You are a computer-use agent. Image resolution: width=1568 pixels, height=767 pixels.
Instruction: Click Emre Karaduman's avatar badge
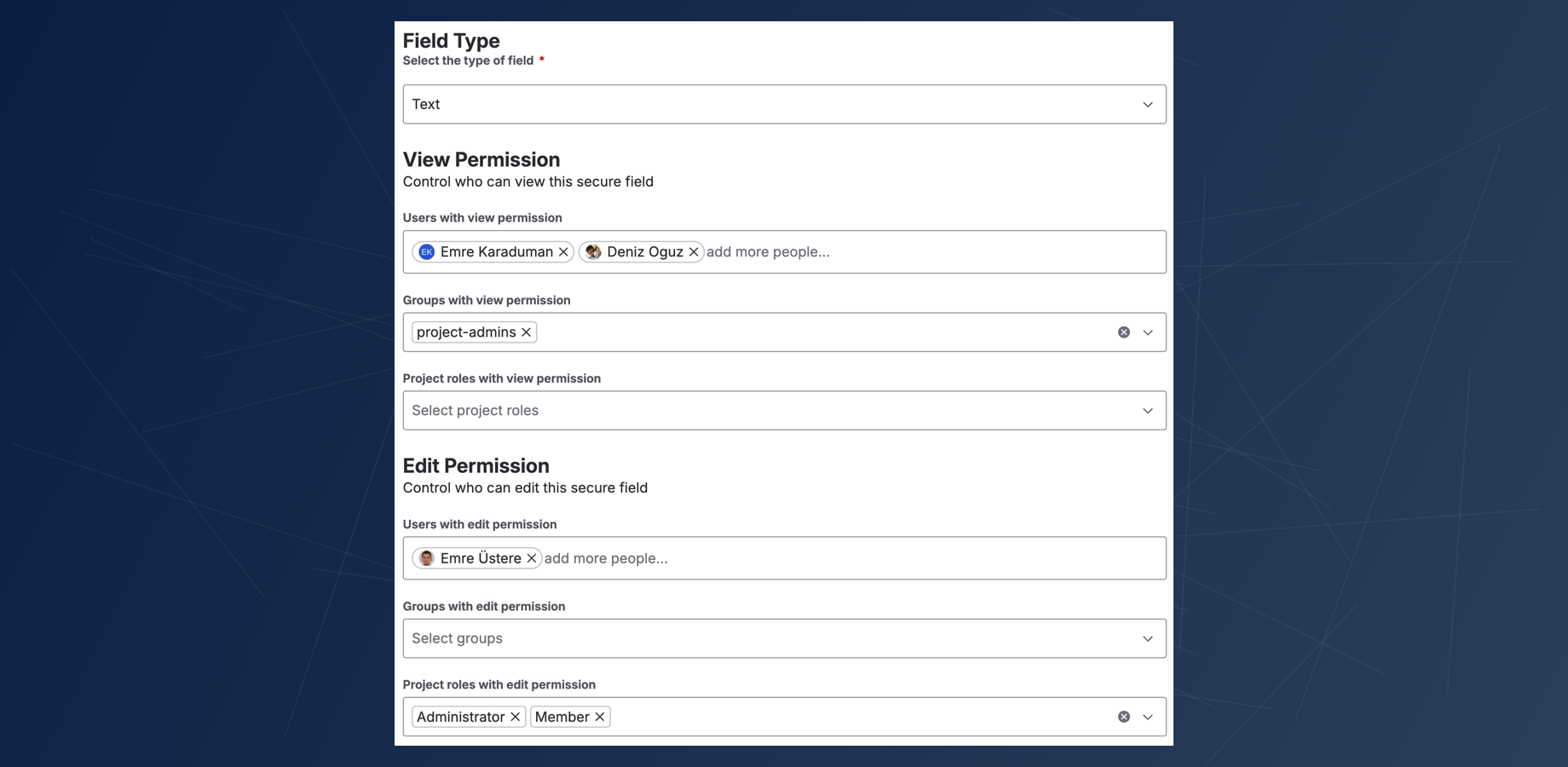pos(427,252)
